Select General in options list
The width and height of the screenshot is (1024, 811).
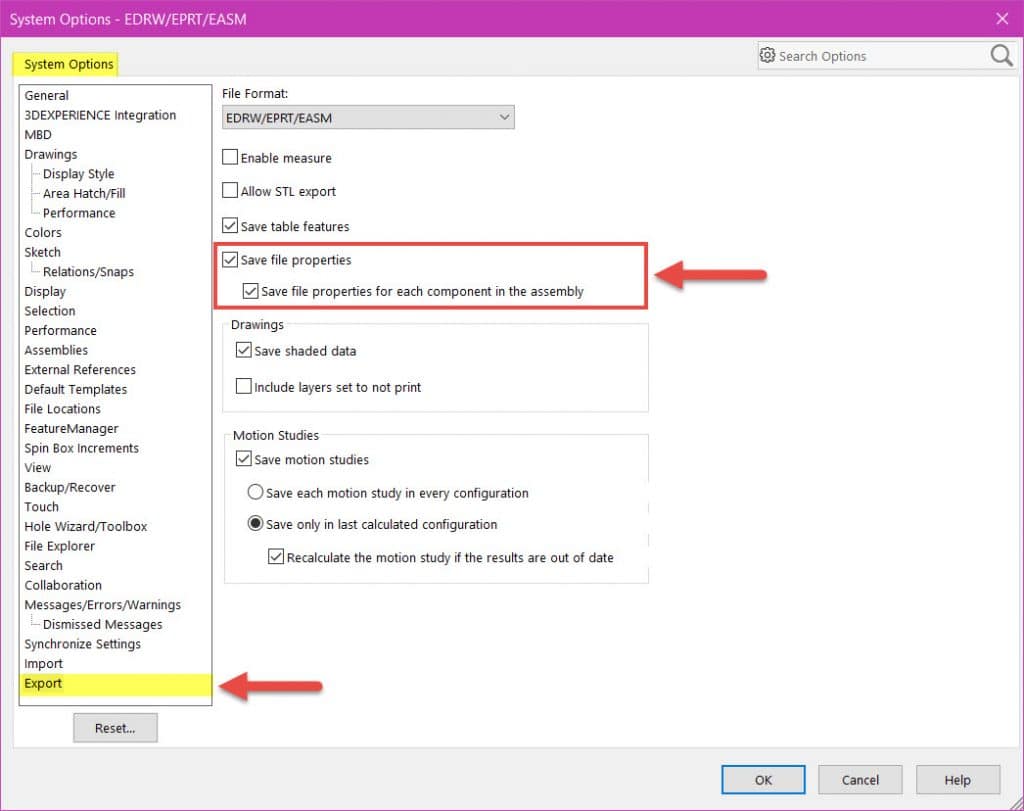(x=46, y=95)
